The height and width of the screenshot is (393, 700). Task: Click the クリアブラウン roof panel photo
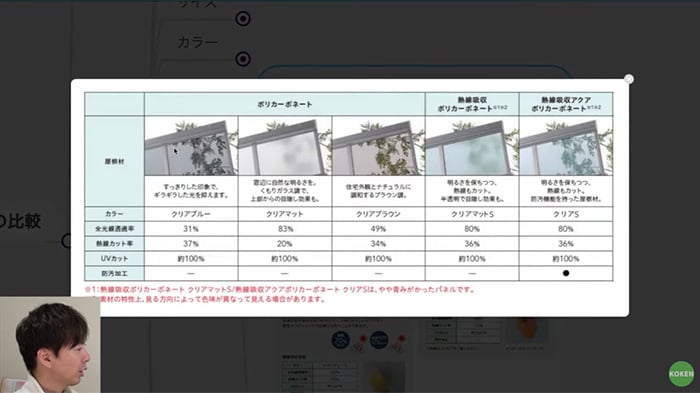pyautogui.click(x=379, y=146)
